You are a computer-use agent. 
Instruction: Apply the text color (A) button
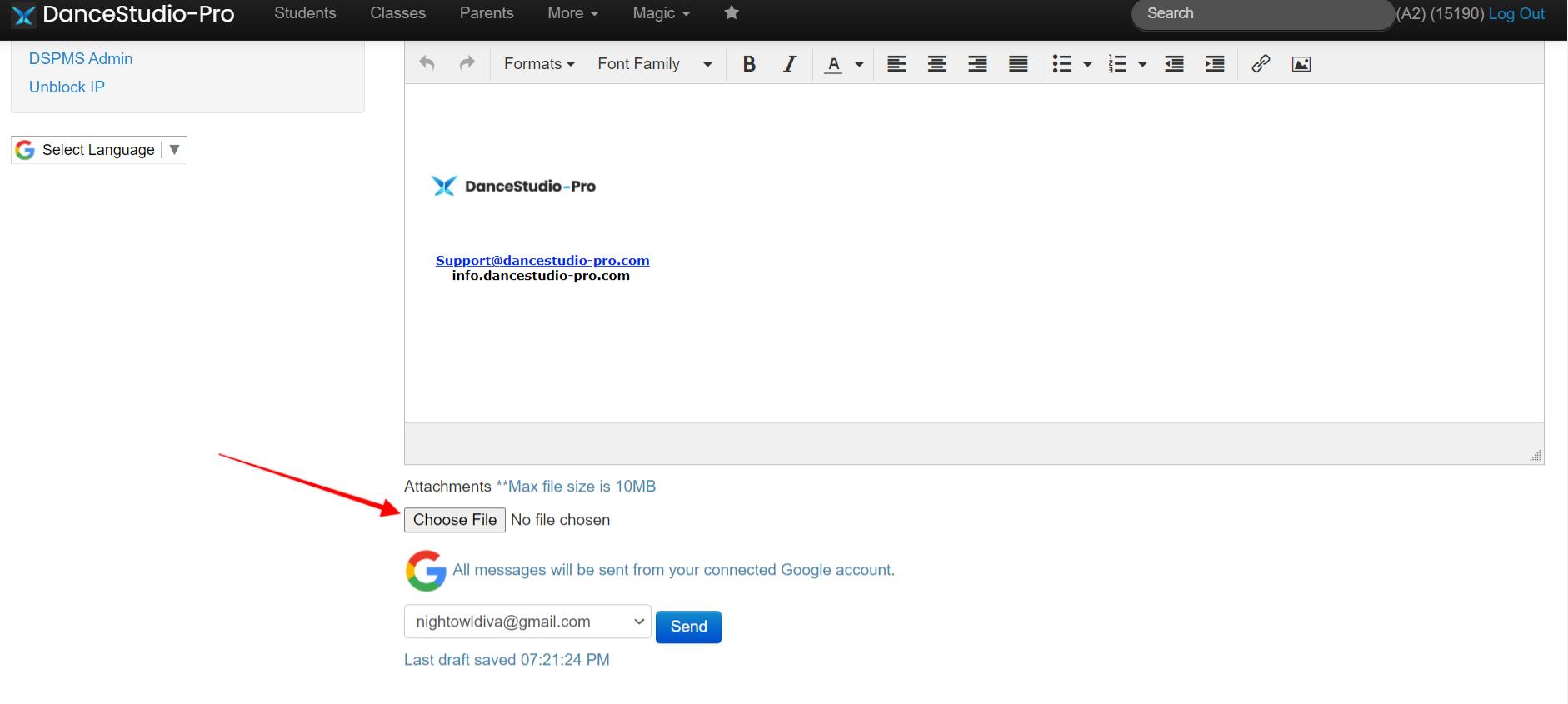pyautogui.click(x=833, y=63)
